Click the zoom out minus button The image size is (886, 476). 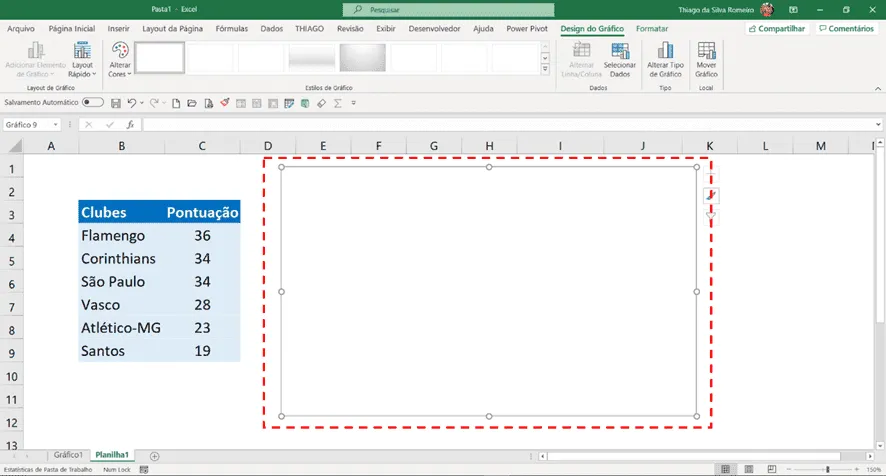[789, 469]
